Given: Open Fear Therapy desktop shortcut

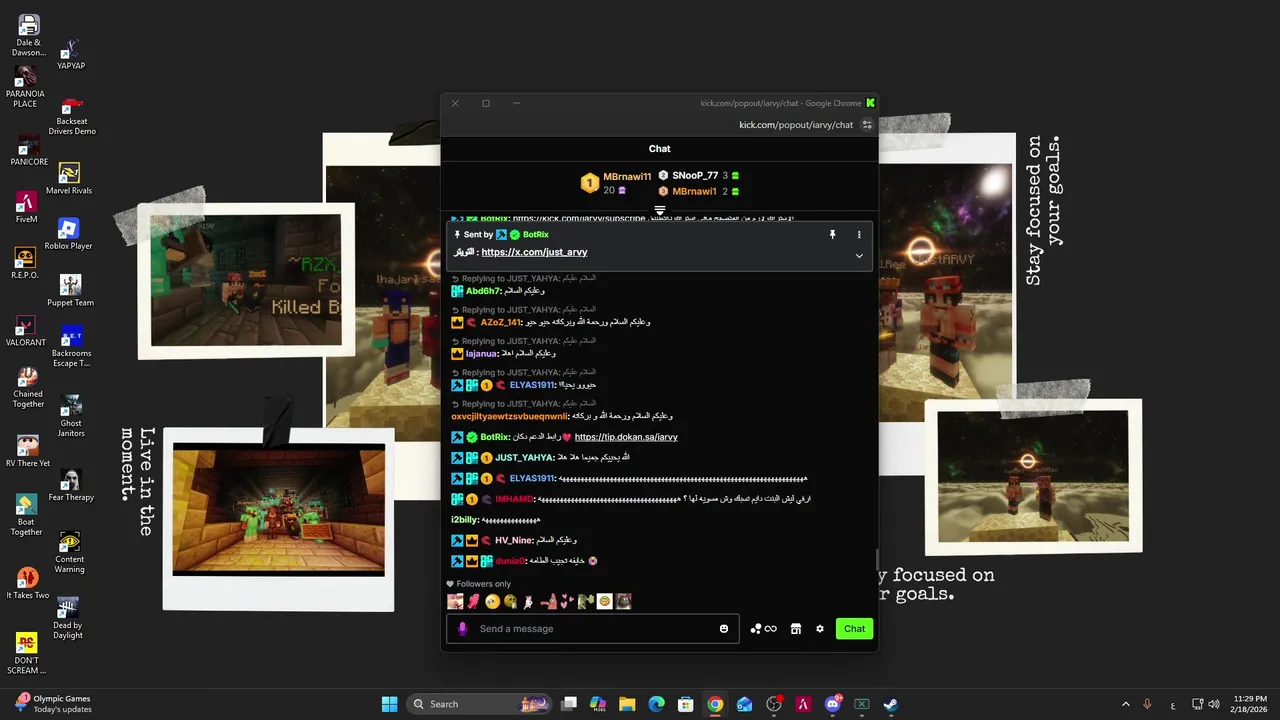Looking at the screenshot, I should pos(70,485).
